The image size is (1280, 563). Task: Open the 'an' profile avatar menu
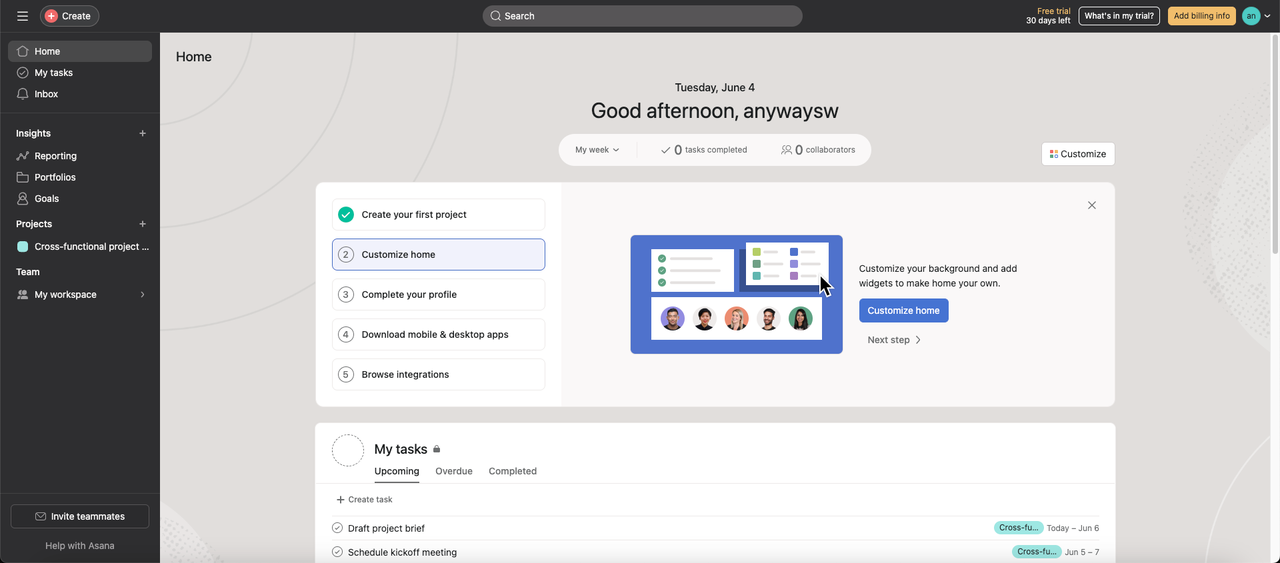pyautogui.click(x=1251, y=16)
